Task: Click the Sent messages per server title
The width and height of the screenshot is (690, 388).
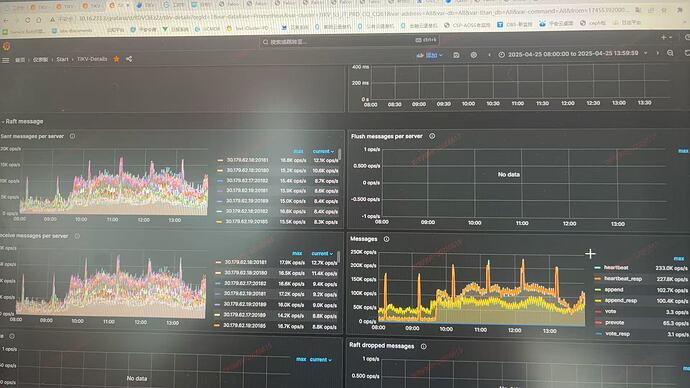Action: coord(32,136)
